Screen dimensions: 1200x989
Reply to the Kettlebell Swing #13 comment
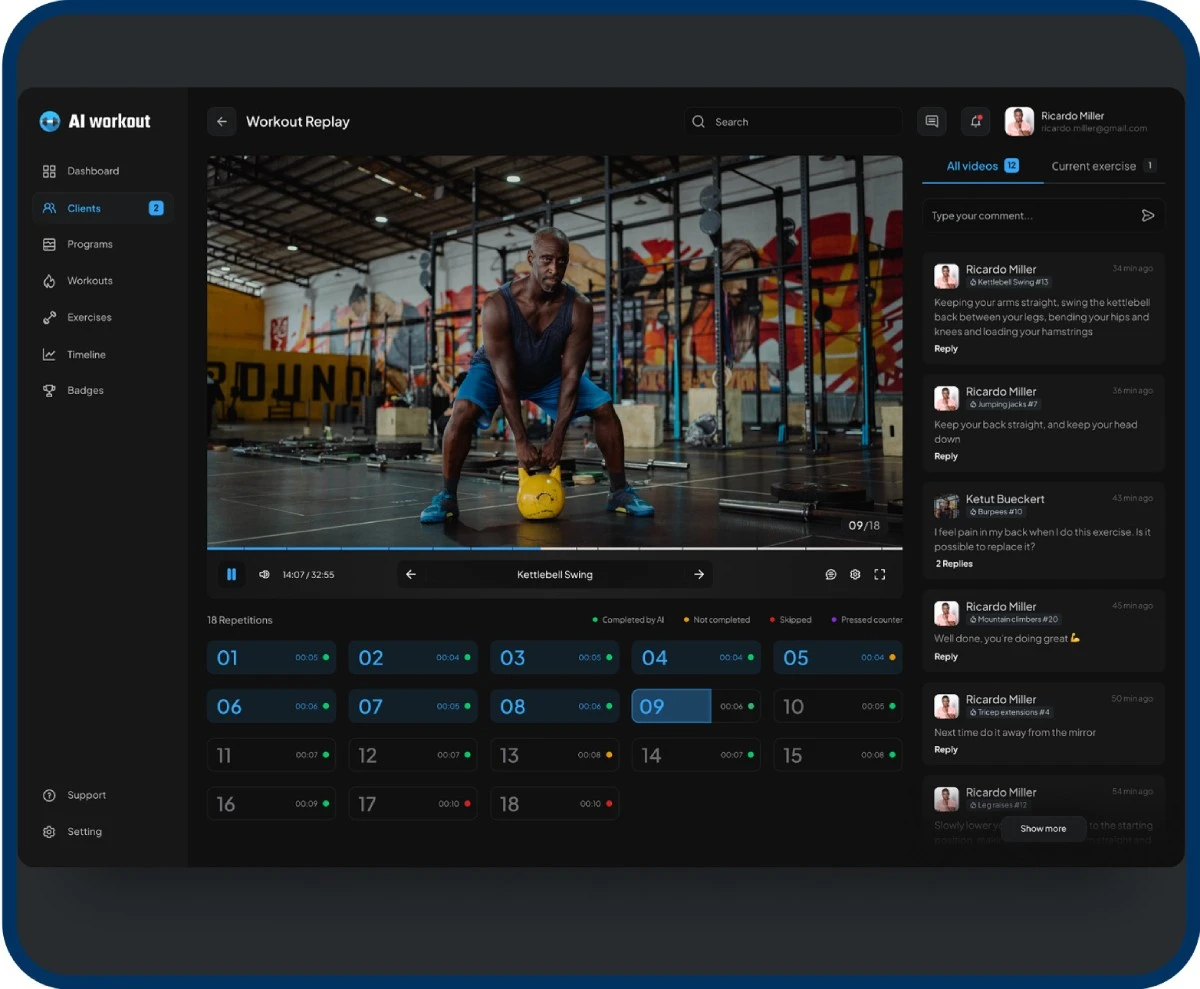[x=946, y=349]
